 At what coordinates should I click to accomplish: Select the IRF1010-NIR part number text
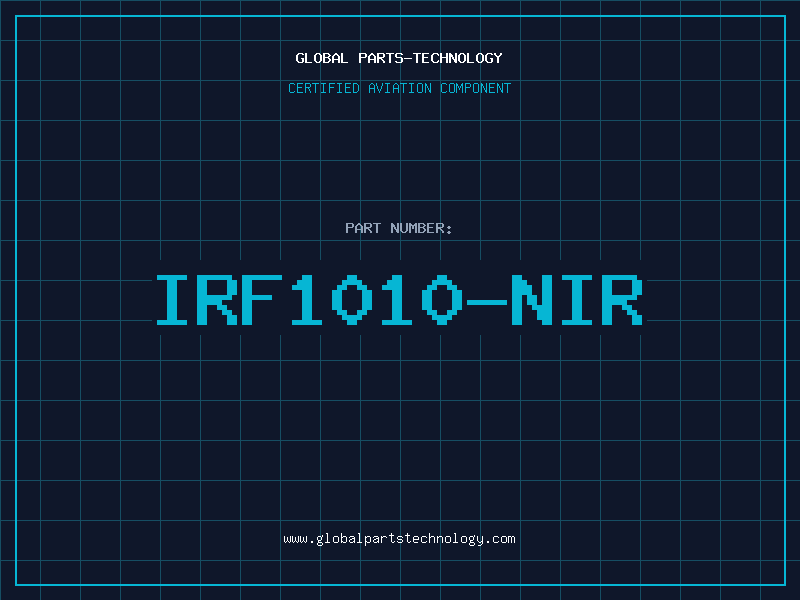(x=399, y=299)
